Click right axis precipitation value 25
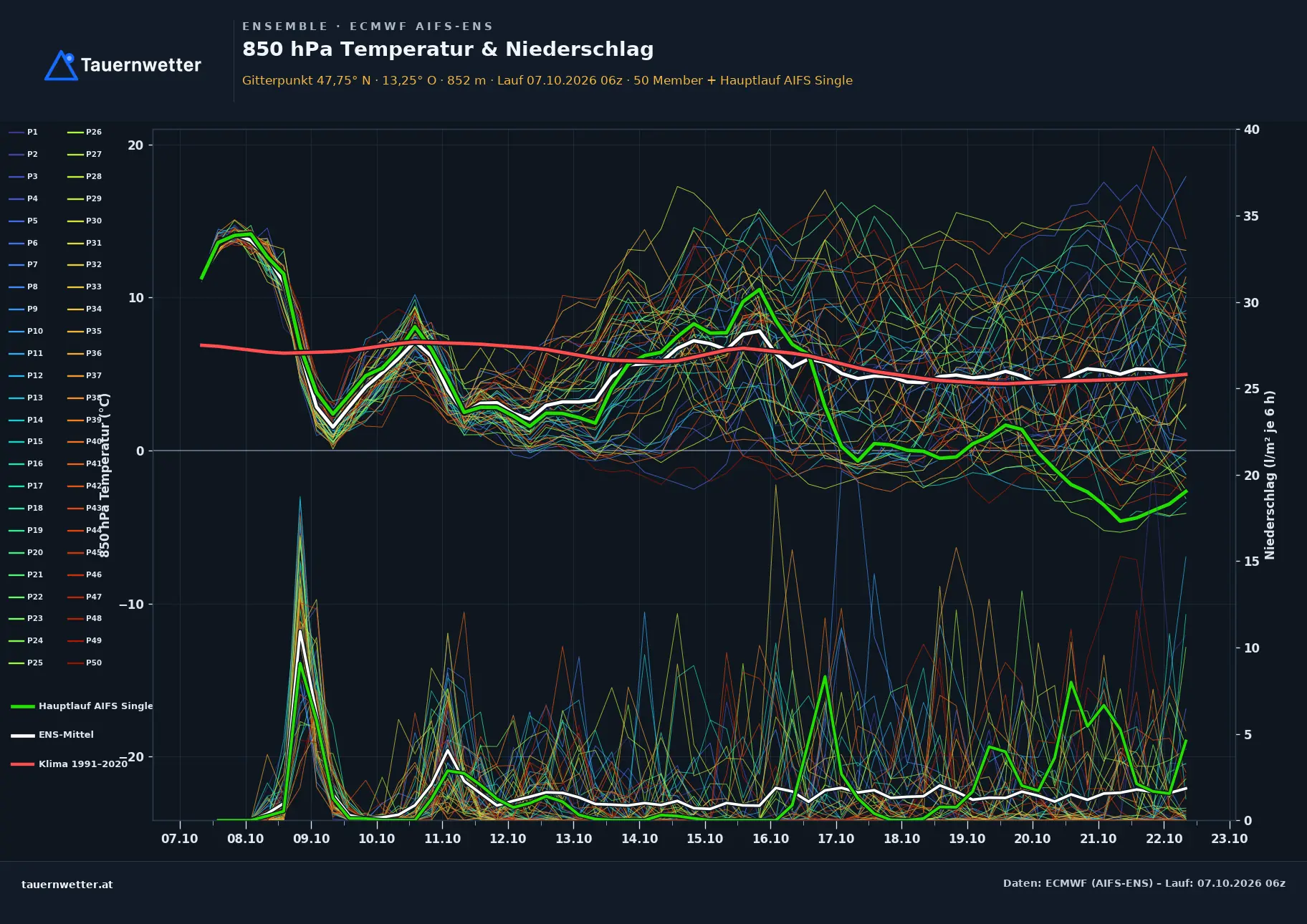This screenshot has width=1307, height=924. click(1251, 389)
